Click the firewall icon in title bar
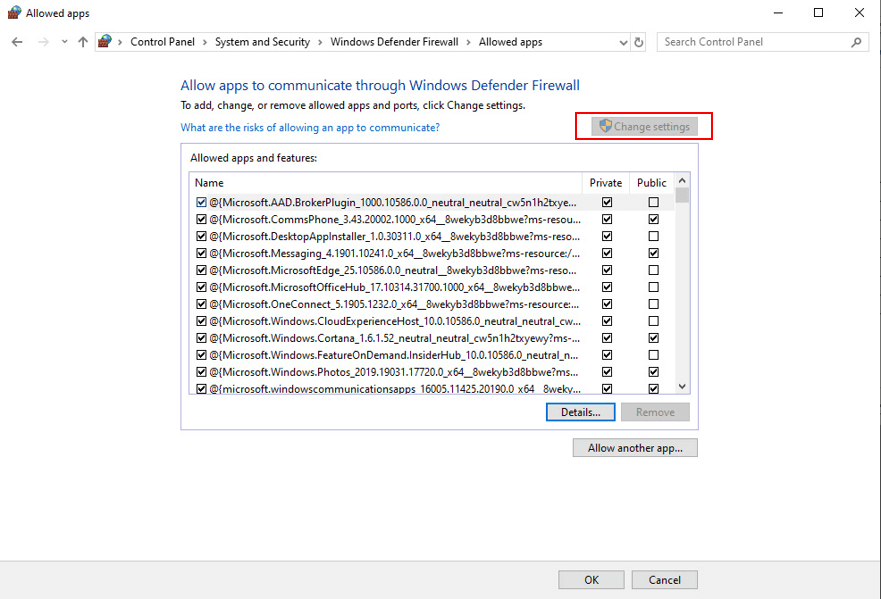This screenshot has width=881, height=599. click(13, 13)
